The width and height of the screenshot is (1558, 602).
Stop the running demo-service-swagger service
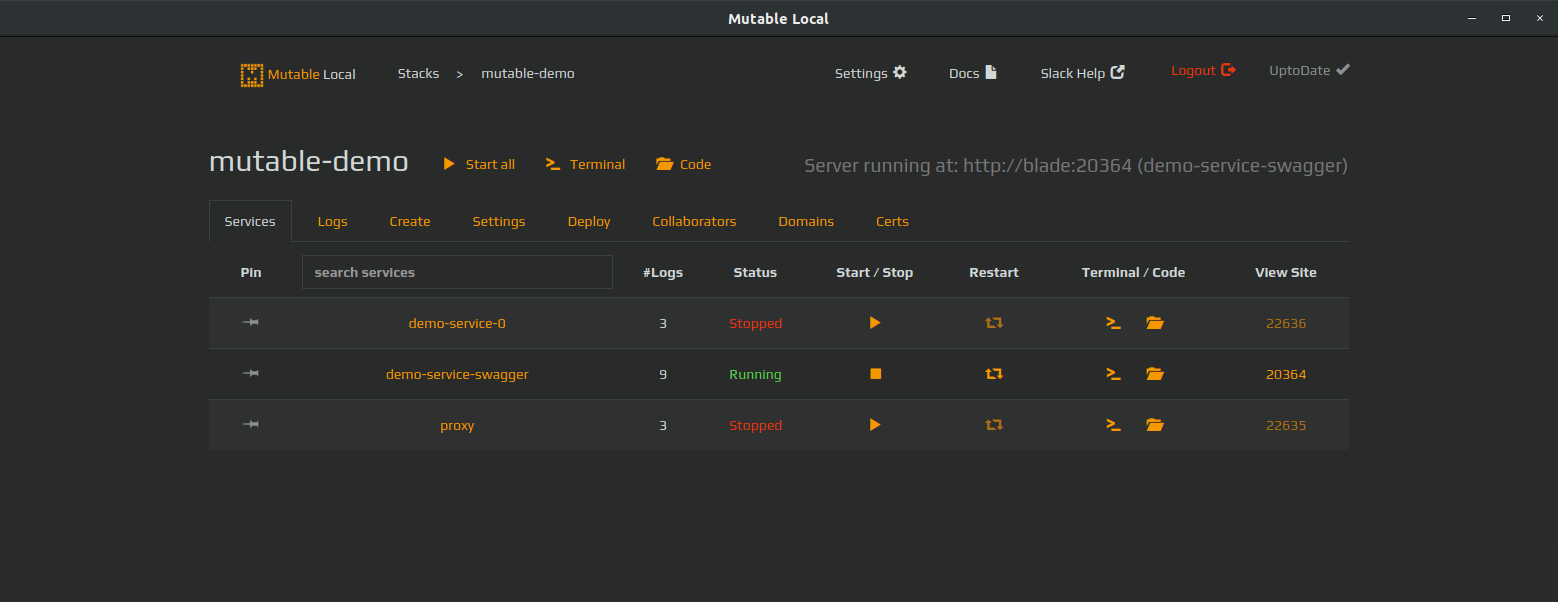coord(875,374)
